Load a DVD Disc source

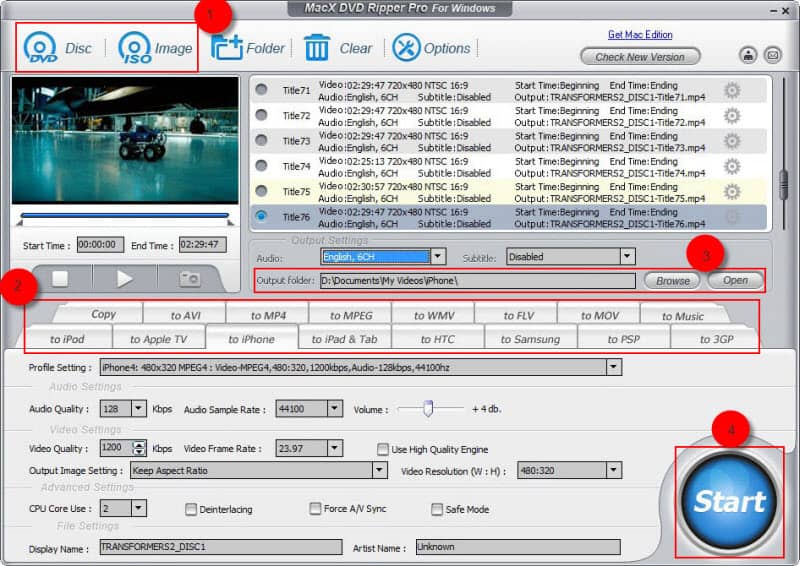[58, 48]
